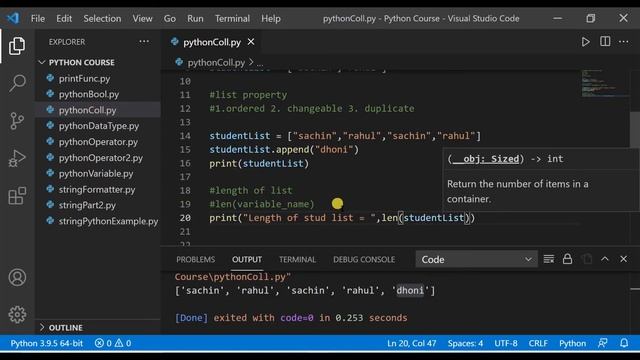Open the Search view in activity bar

pyautogui.click(x=17, y=83)
